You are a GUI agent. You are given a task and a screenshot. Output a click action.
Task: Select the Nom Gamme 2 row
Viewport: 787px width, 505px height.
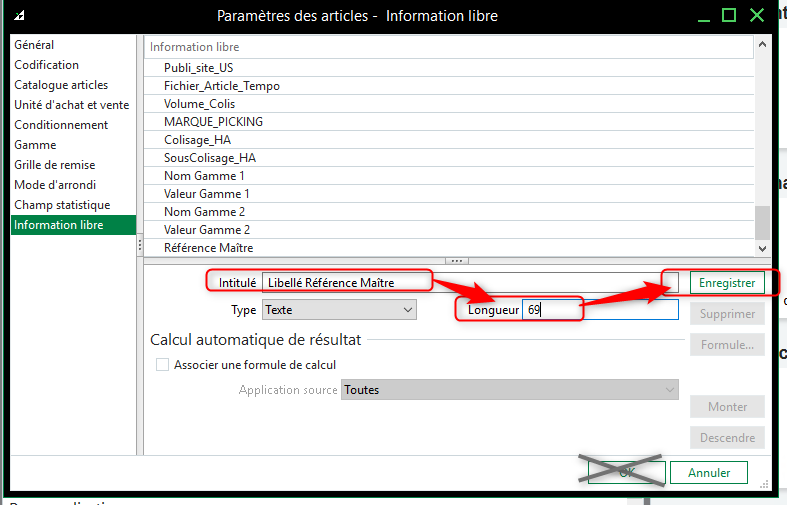pos(449,212)
